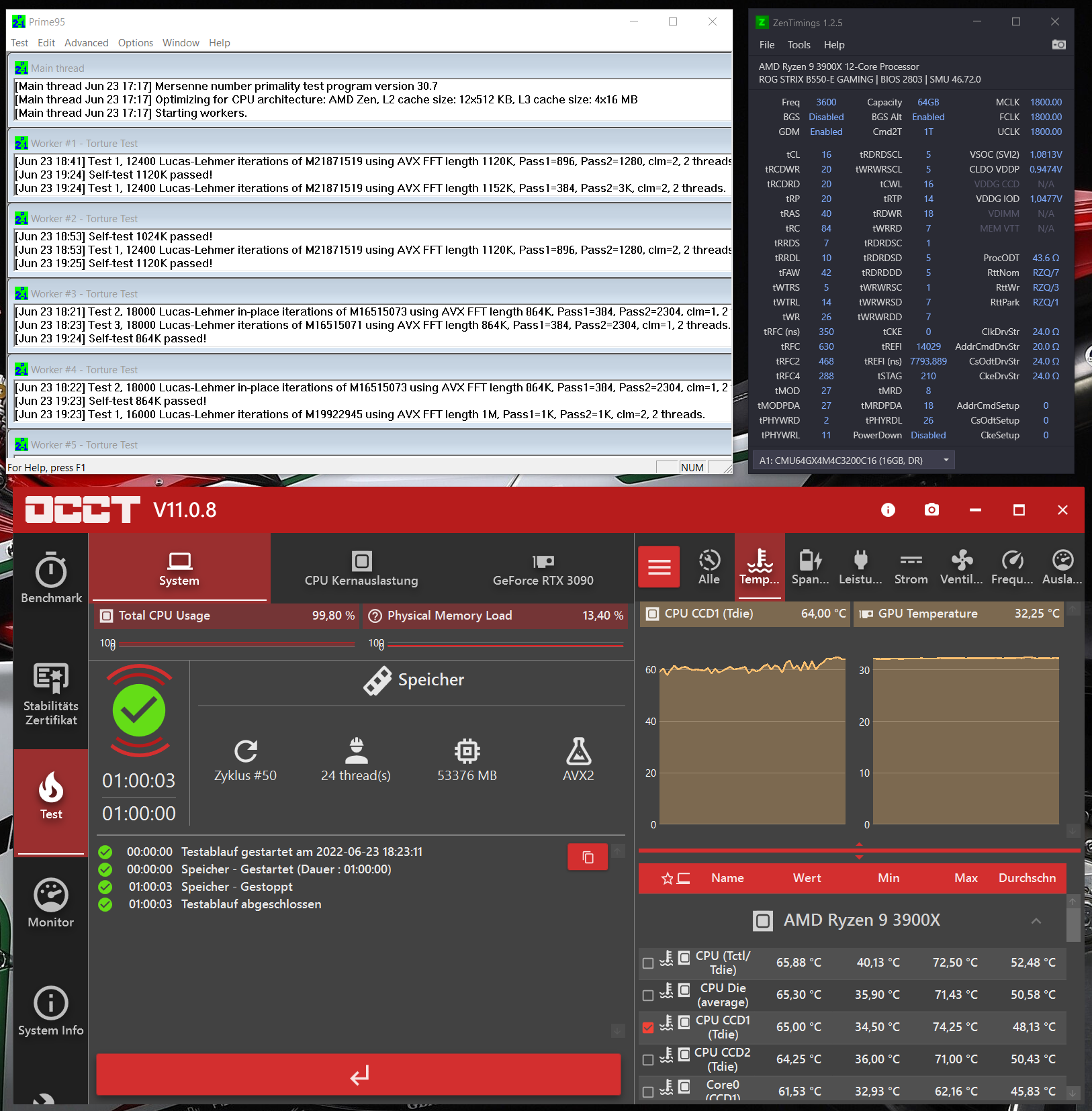Select the Ventil... fan filter

click(x=962, y=567)
